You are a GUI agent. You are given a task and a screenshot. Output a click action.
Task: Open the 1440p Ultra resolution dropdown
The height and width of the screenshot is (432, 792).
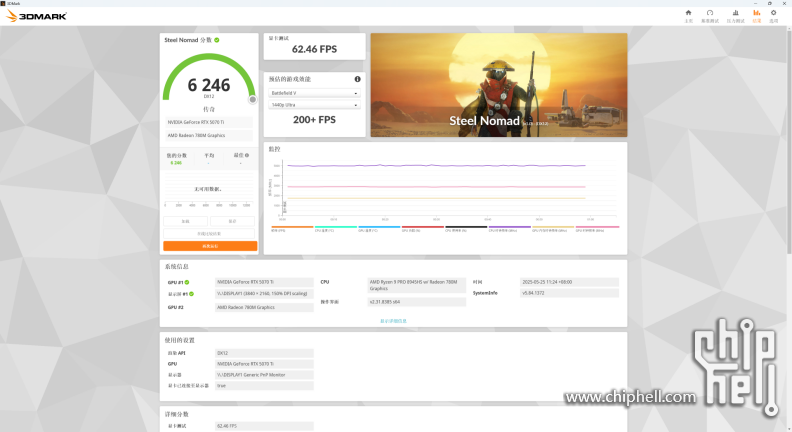coord(314,105)
